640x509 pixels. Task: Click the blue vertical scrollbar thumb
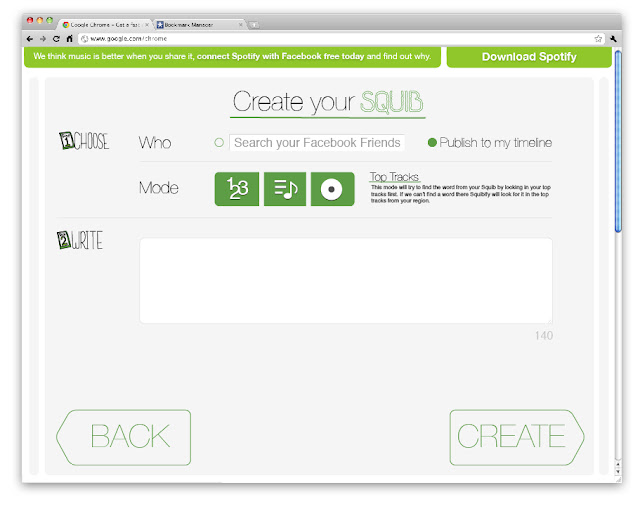coord(618,141)
